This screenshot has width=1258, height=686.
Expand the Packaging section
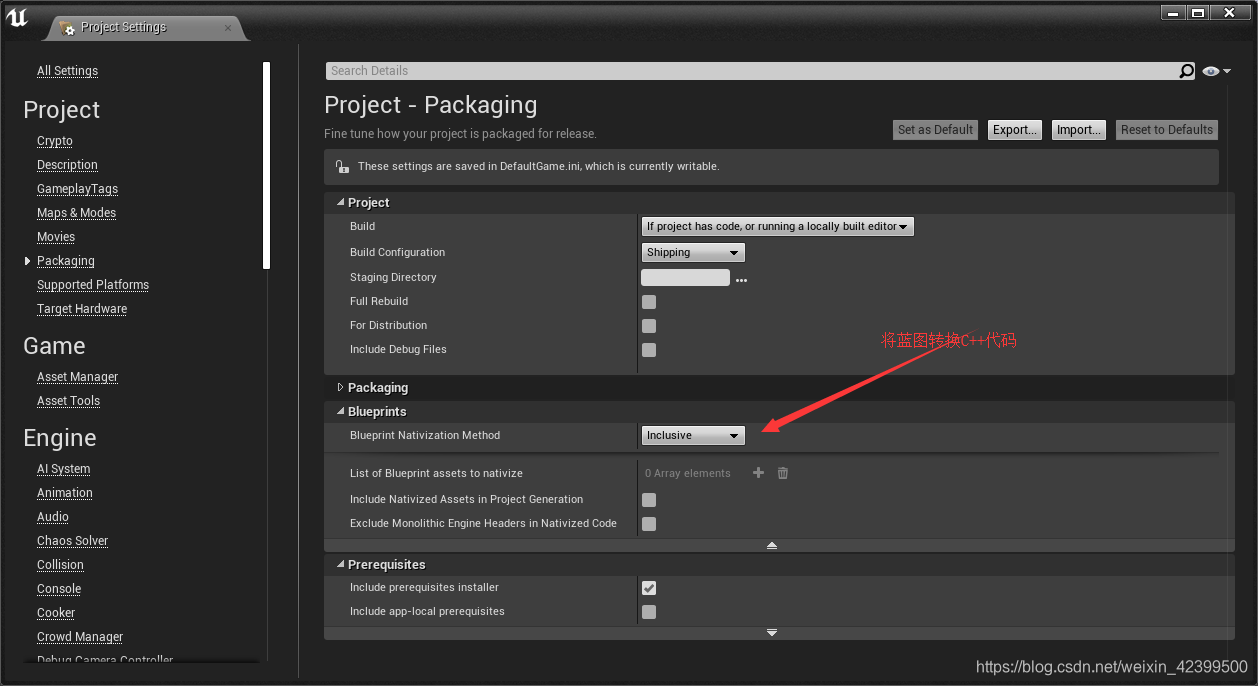[340, 387]
